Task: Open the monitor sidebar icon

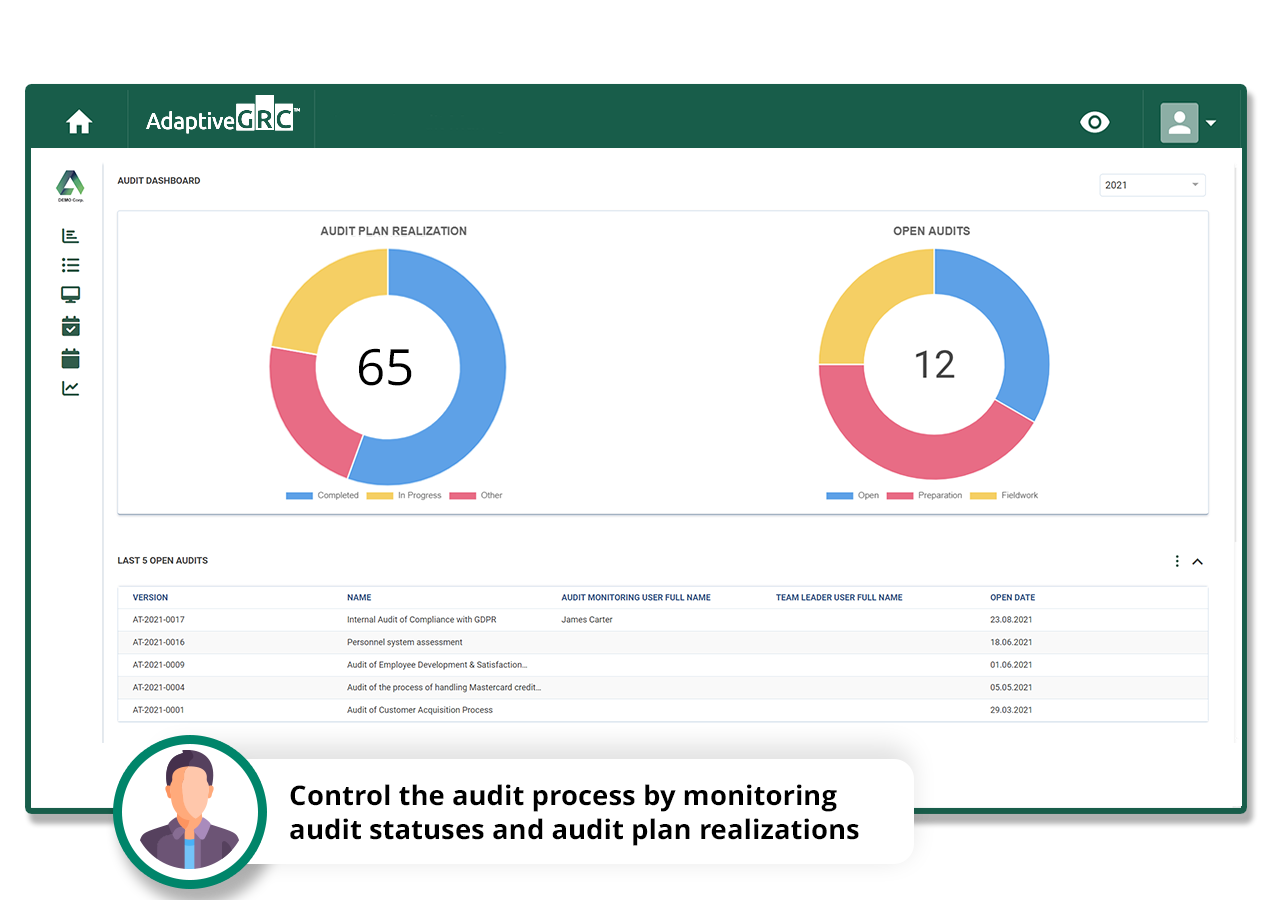Action: (x=70, y=295)
